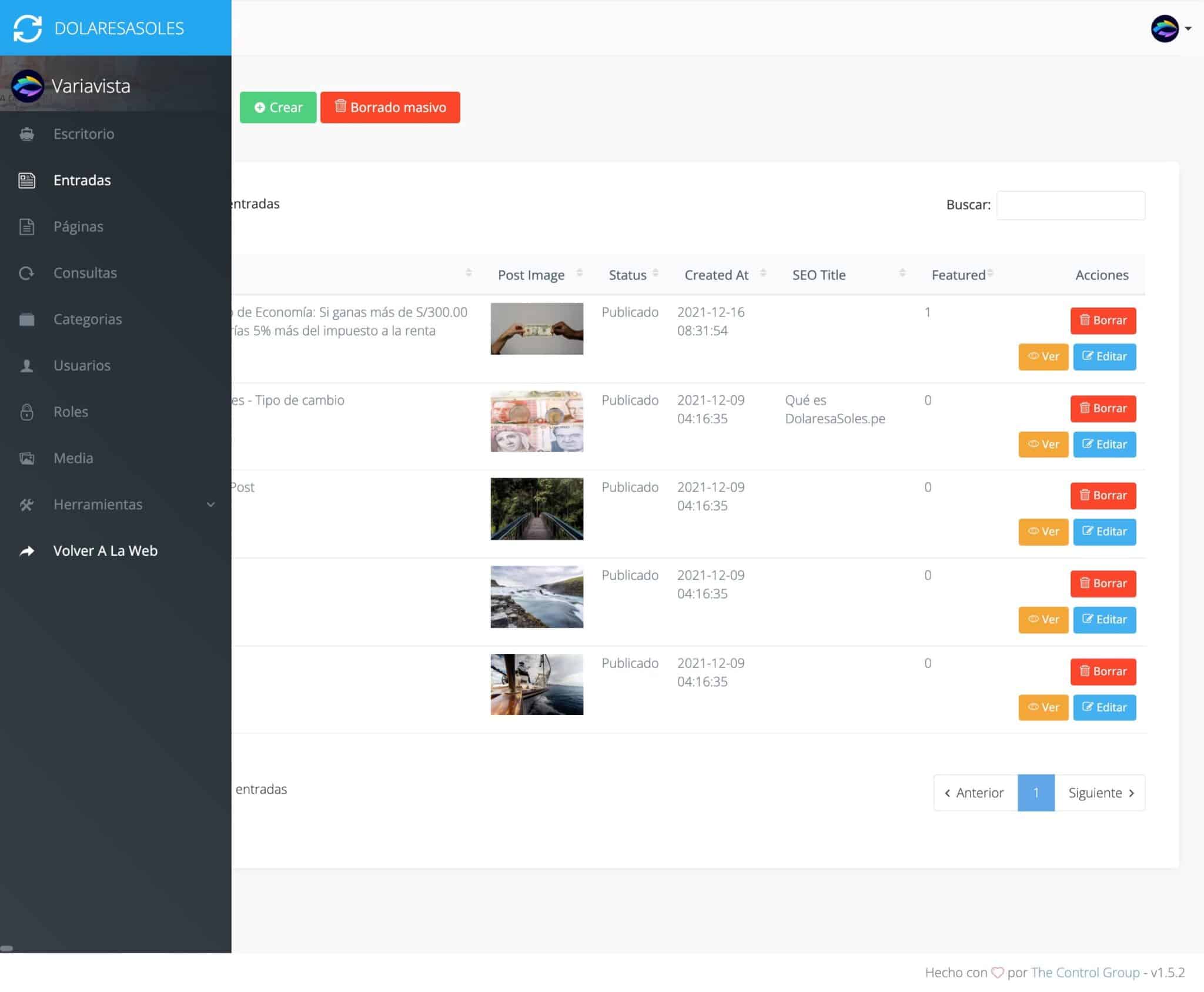Click the Herramientas tools icon
The height and width of the screenshot is (992, 1204).
(x=27, y=505)
